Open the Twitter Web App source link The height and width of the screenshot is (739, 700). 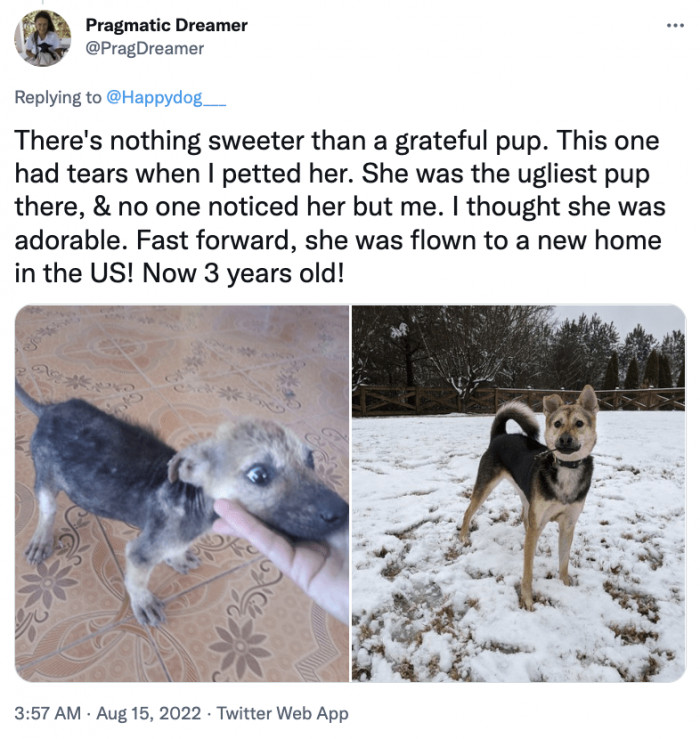282,713
